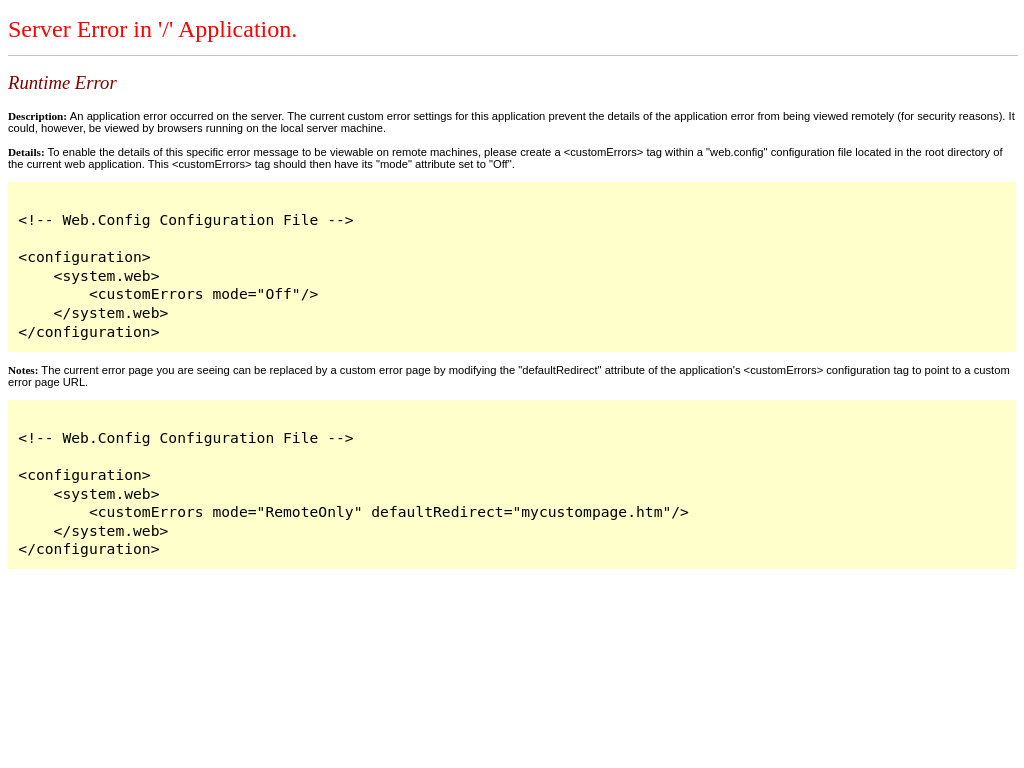Click the first closing </configuration> tag
Screen dimensions: 1024x768
(x=89, y=332)
